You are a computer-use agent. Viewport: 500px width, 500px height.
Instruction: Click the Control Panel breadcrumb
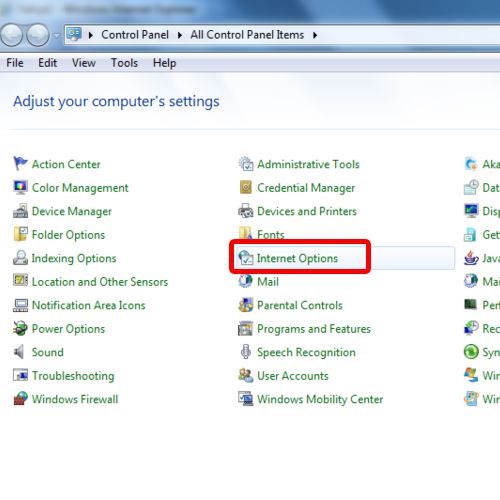click(135, 35)
